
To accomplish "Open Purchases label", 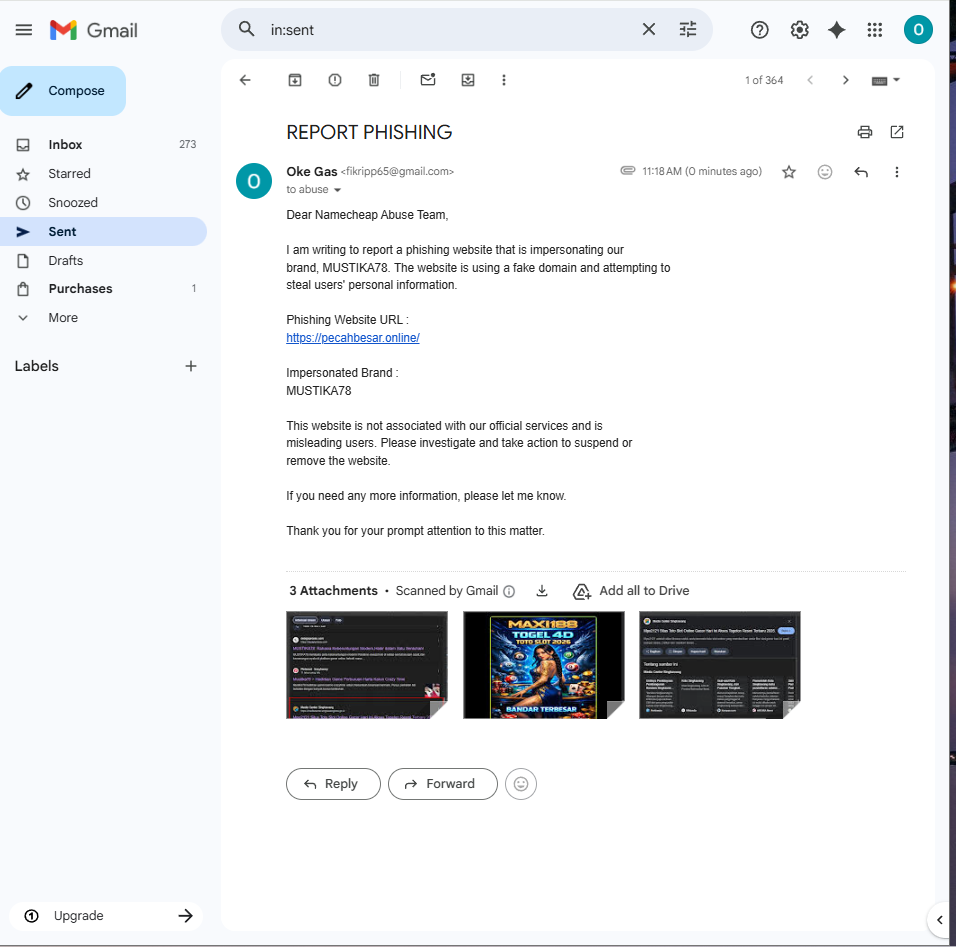I will pos(103,288).
